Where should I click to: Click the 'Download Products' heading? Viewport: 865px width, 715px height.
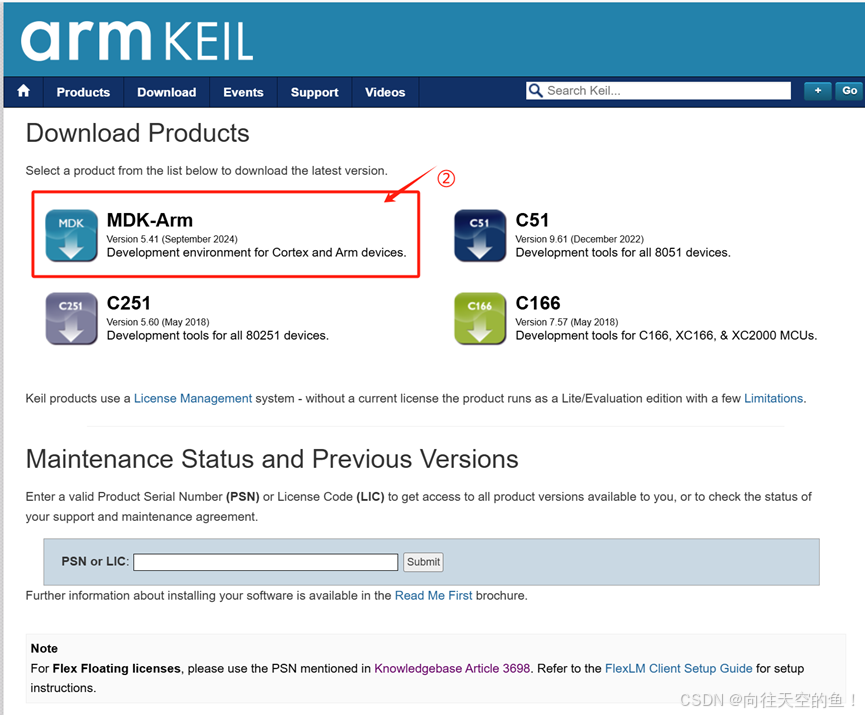pyautogui.click(x=138, y=133)
